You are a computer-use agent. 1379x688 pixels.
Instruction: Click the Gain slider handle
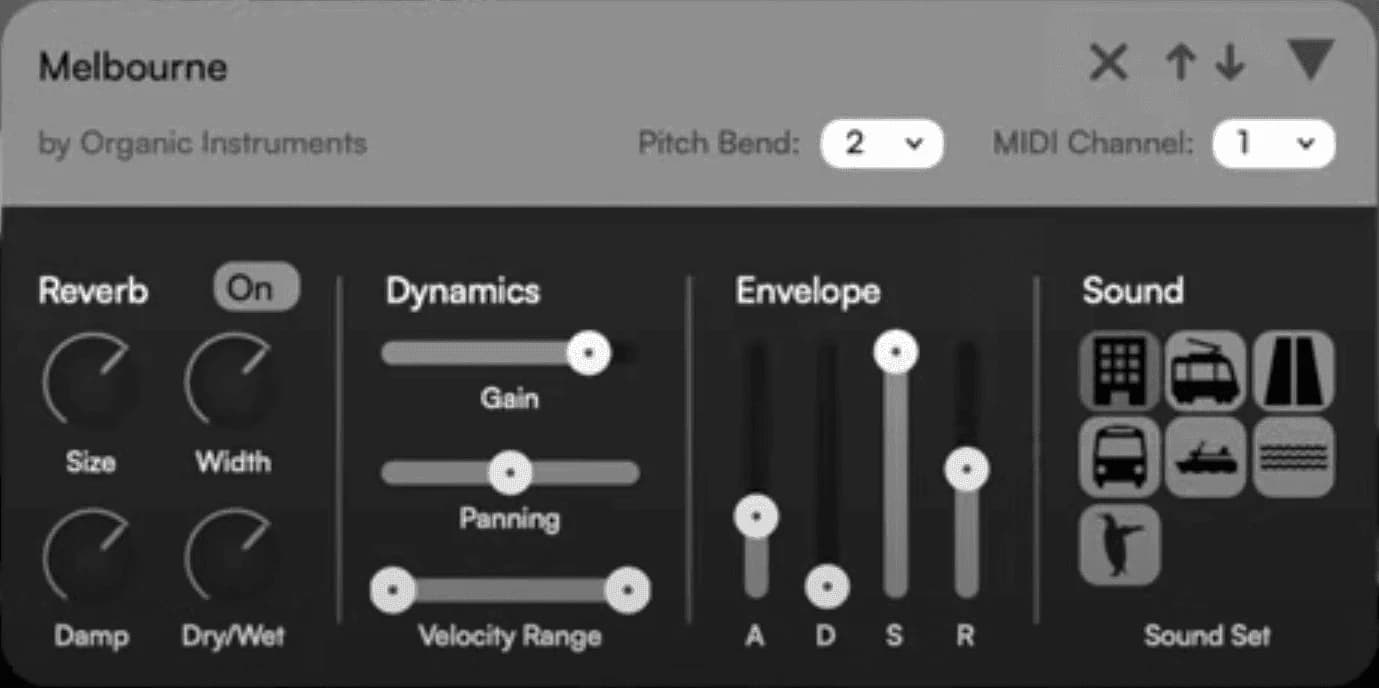[x=588, y=353]
